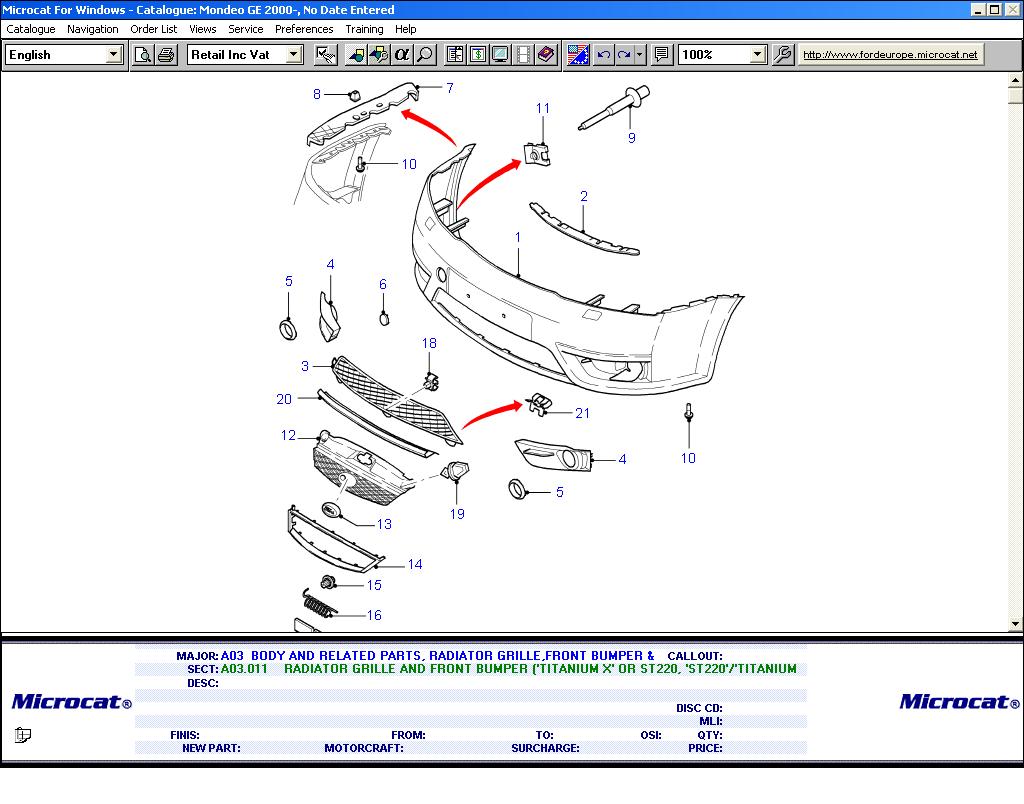Click the printer icon in toolbar
Screen dimensions: 1024x804
166,55
